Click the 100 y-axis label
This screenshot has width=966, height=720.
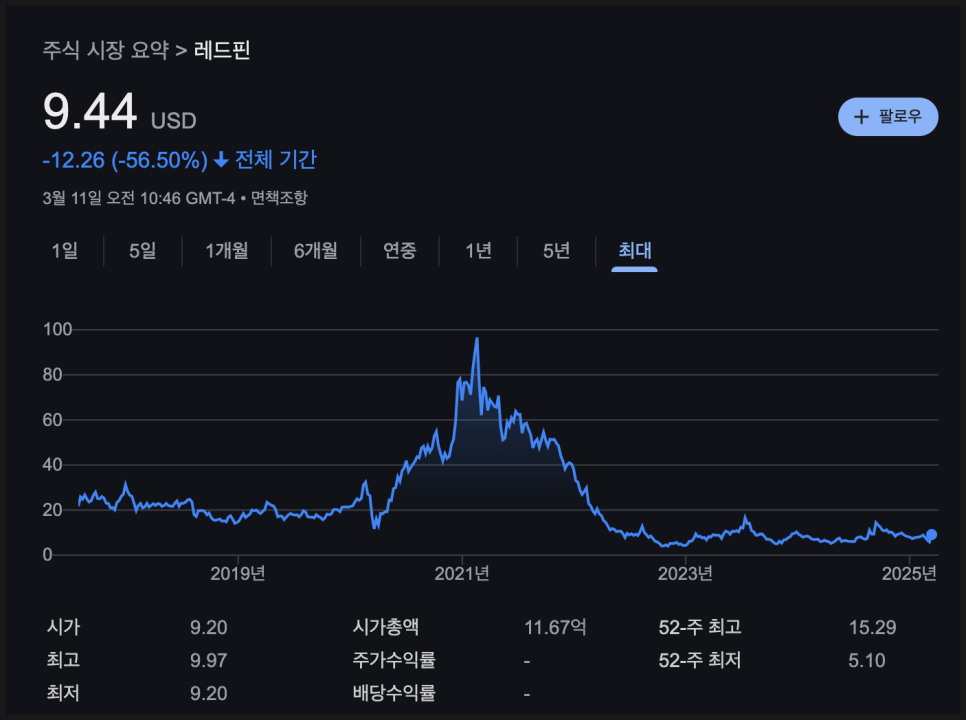pyautogui.click(x=58, y=329)
